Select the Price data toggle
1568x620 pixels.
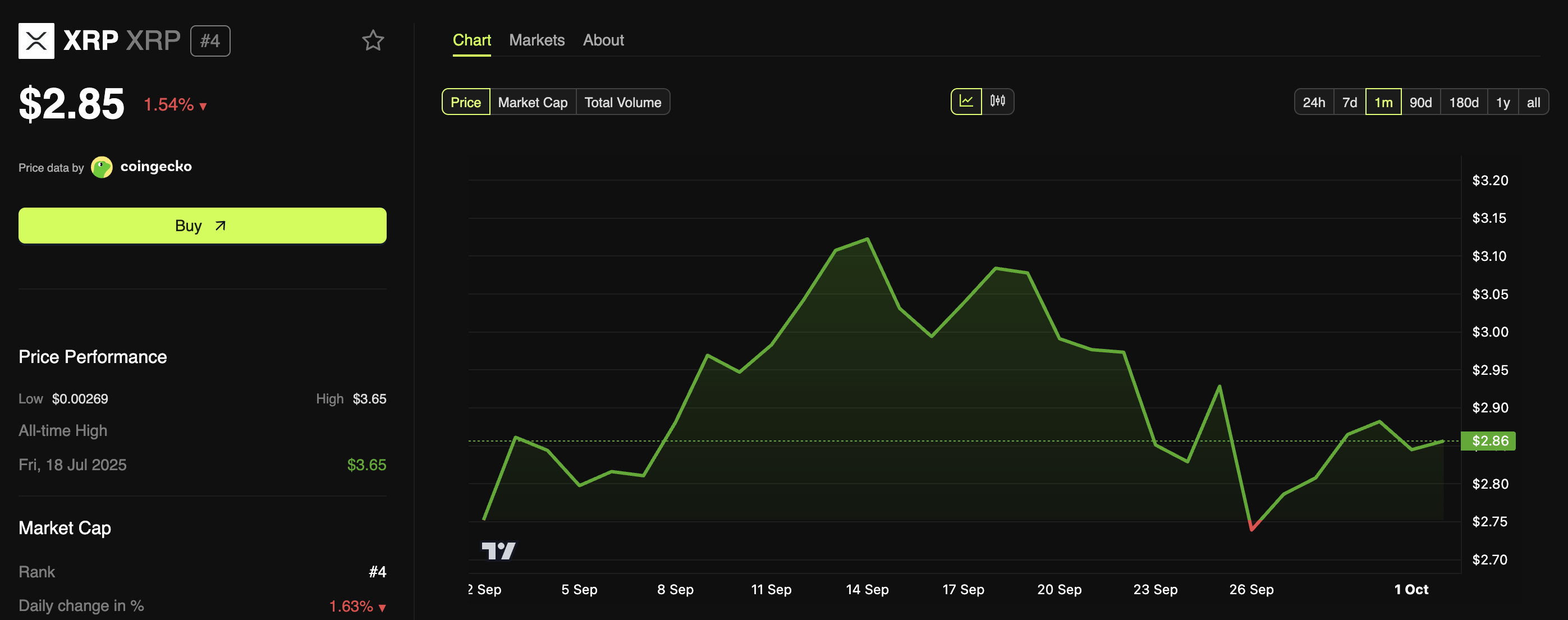pos(465,102)
